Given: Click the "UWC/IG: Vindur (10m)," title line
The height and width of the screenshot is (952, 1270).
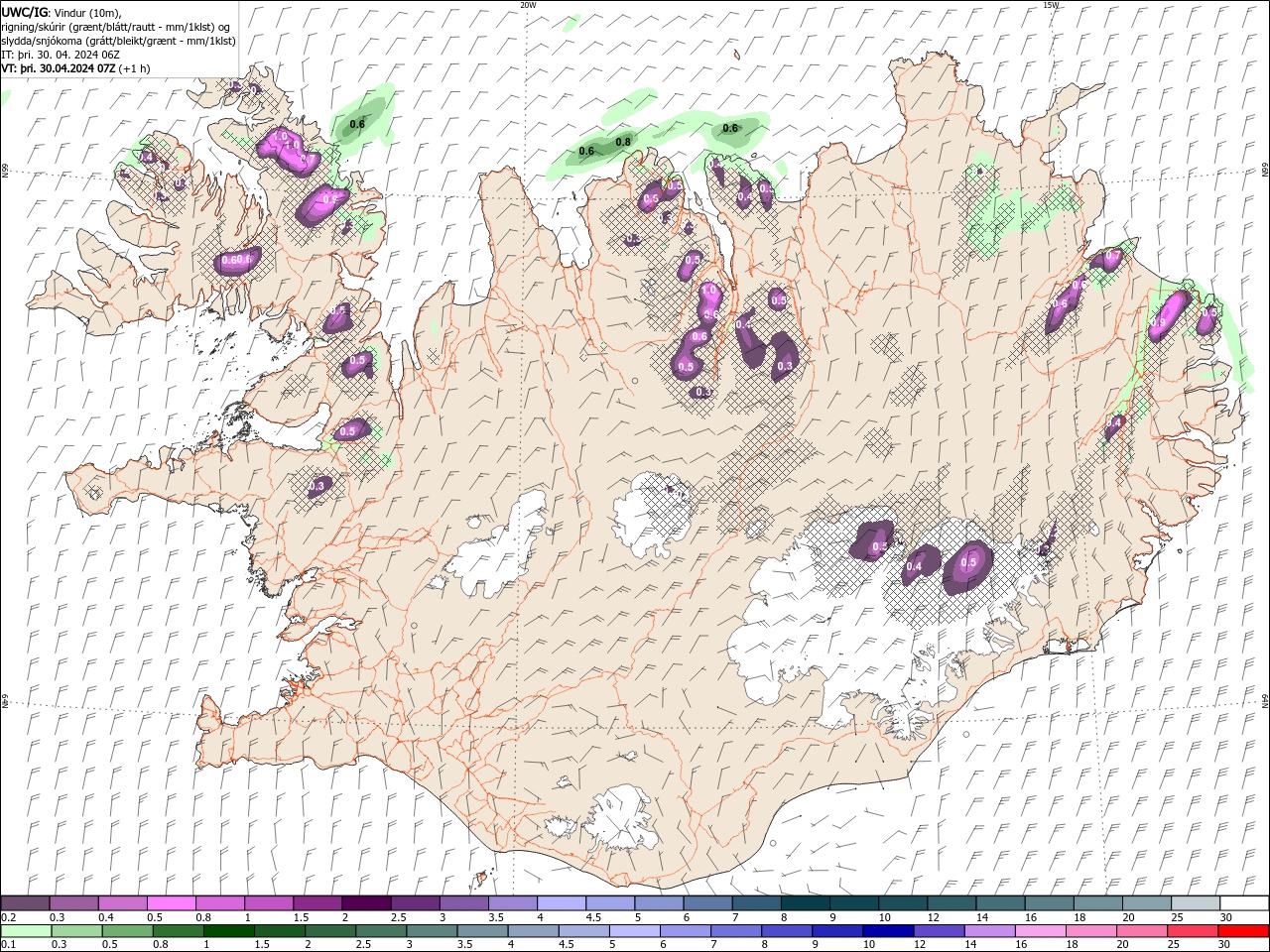Looking at the screenshot, I should point(61,12).
